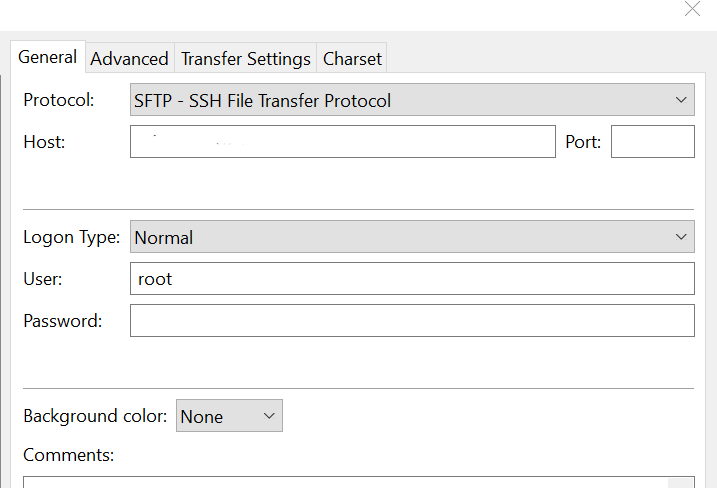717x488 pixels.
Task: Expand the Background color dropdown
Action: pos(230,416)
